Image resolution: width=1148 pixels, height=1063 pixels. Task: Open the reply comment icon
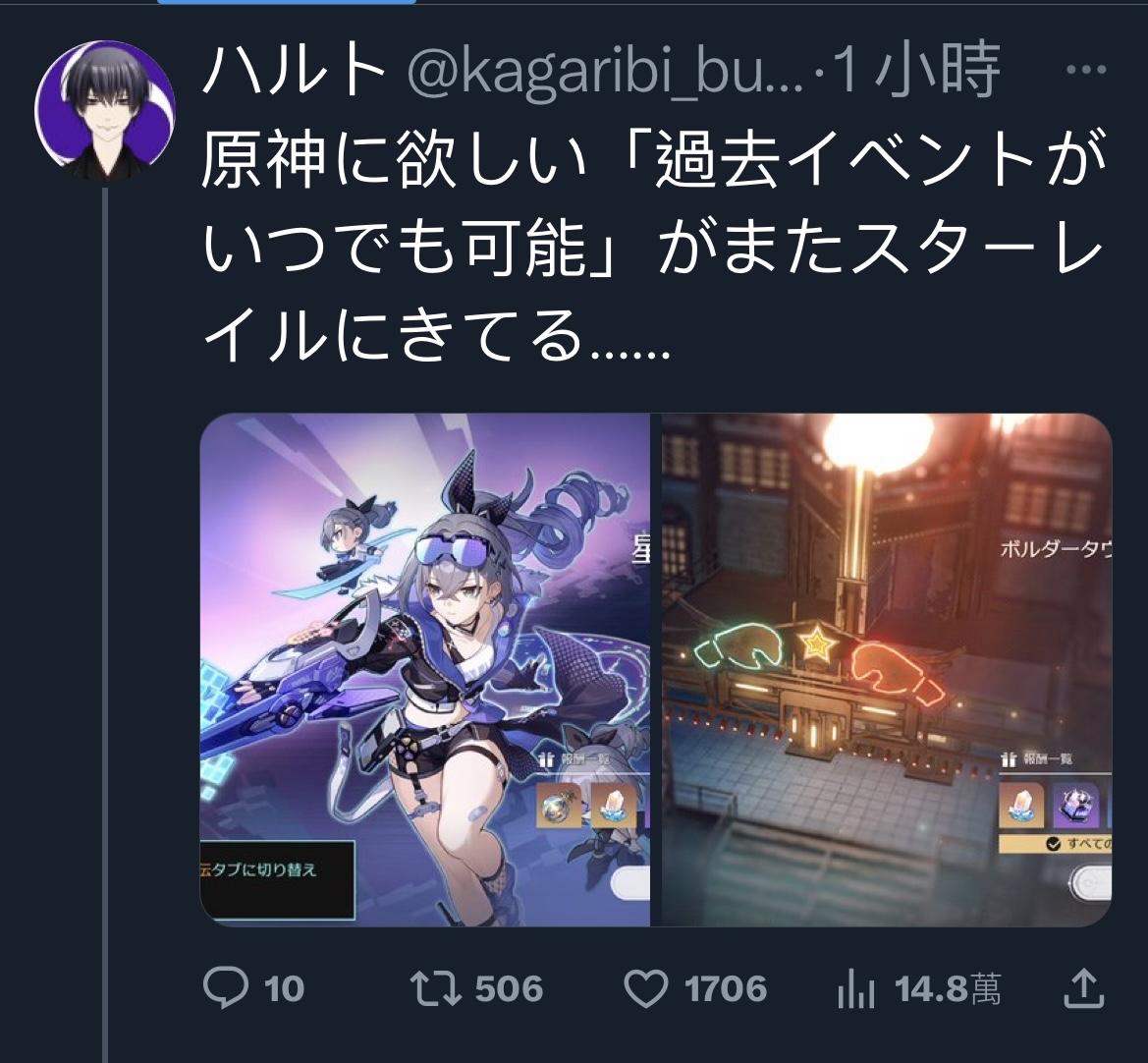pyautogui.click(x=226, y=987)
